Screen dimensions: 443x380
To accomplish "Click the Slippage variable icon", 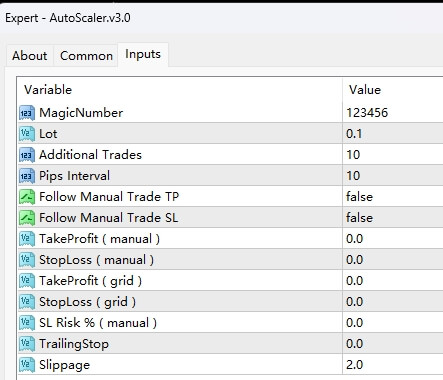I will pos(27,365).
